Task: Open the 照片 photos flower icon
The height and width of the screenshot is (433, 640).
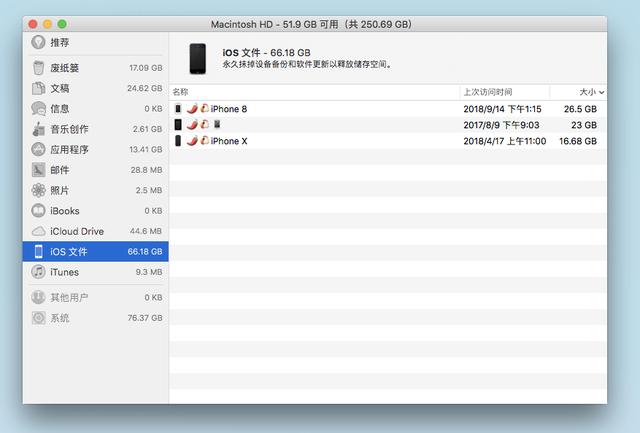Action: (38, 190)
